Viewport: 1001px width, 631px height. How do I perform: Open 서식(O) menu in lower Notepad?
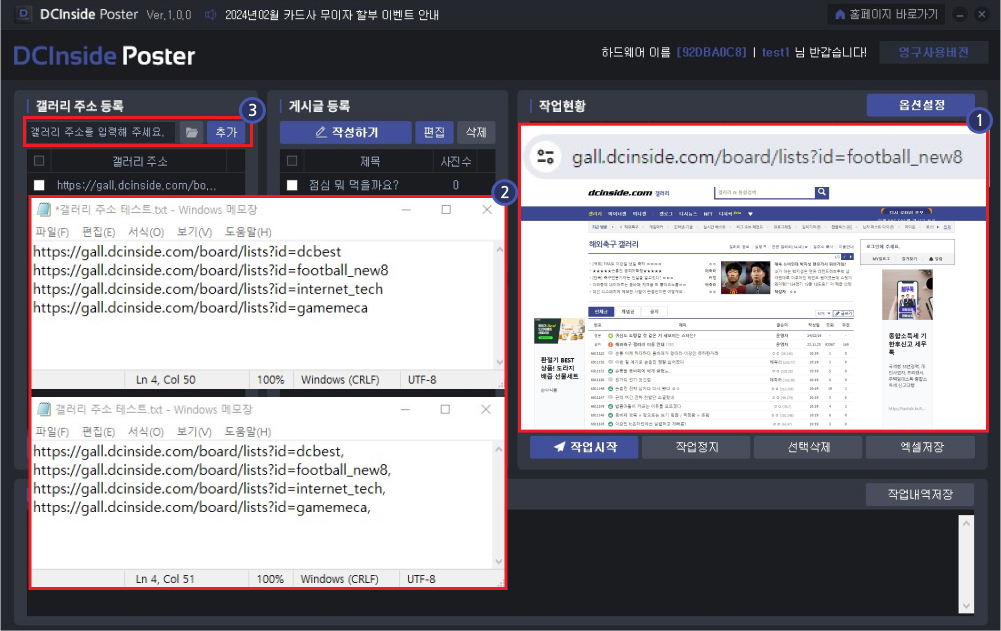pyautogui.click(x=146, y=432)
